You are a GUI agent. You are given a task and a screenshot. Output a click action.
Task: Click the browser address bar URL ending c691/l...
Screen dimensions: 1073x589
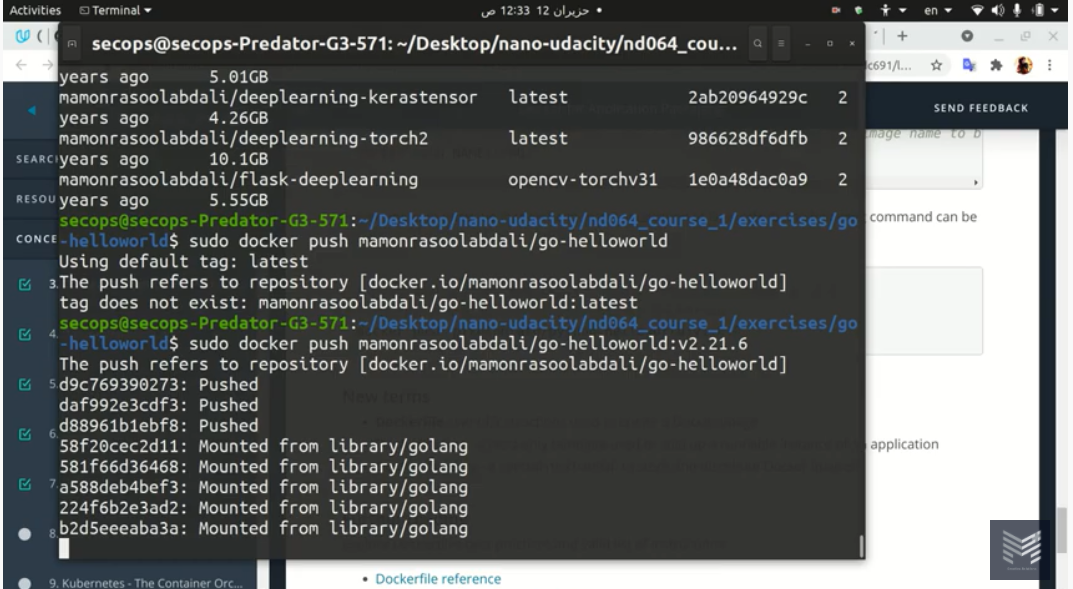coord(890,65)
